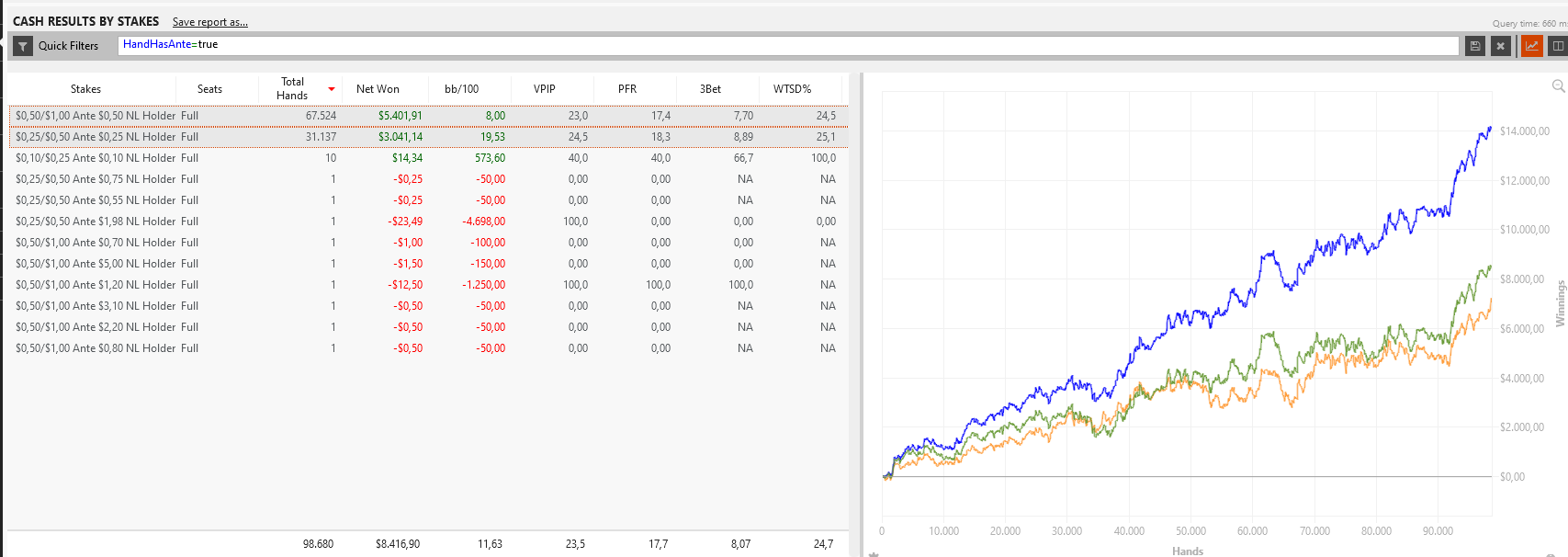The width and height of the screenshot is (1568, 557).
Task: Select the $0,25/$0,50 Ante $0,55 NL Holdem row
Action: (428, 200)
